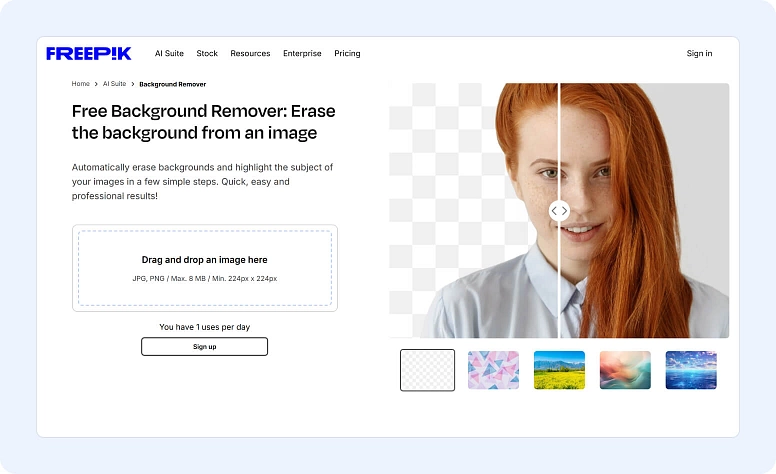Click the Sign in link
This screenshot has height=474, width=776.
(x=699, y=54)
